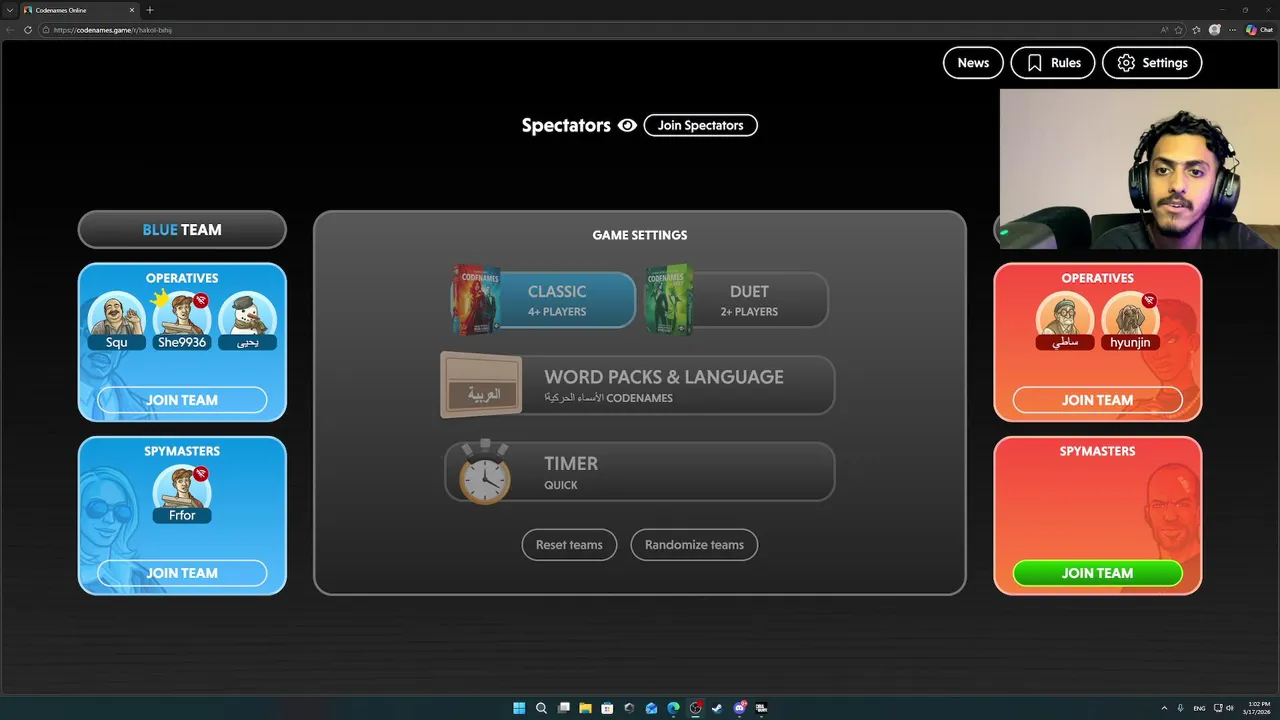This screenshot has height=720, width=1280.
Task: Open the Windows Start menu
Action: coord(519,708)
